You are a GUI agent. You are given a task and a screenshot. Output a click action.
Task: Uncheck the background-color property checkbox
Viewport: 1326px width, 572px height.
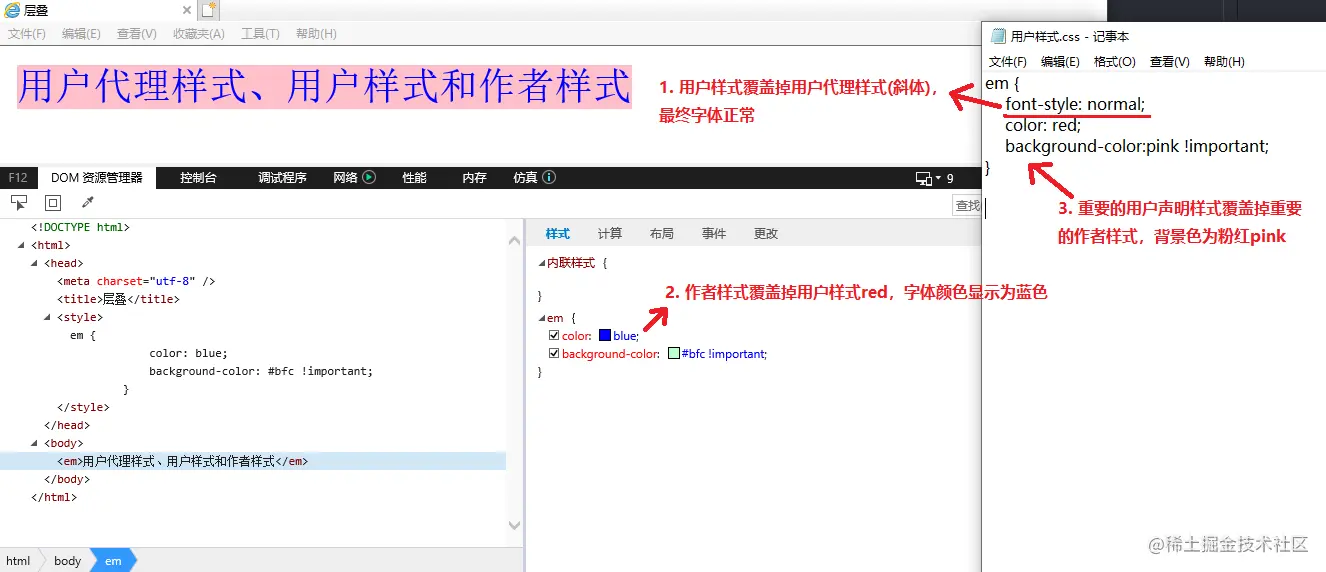pos(554,354)
